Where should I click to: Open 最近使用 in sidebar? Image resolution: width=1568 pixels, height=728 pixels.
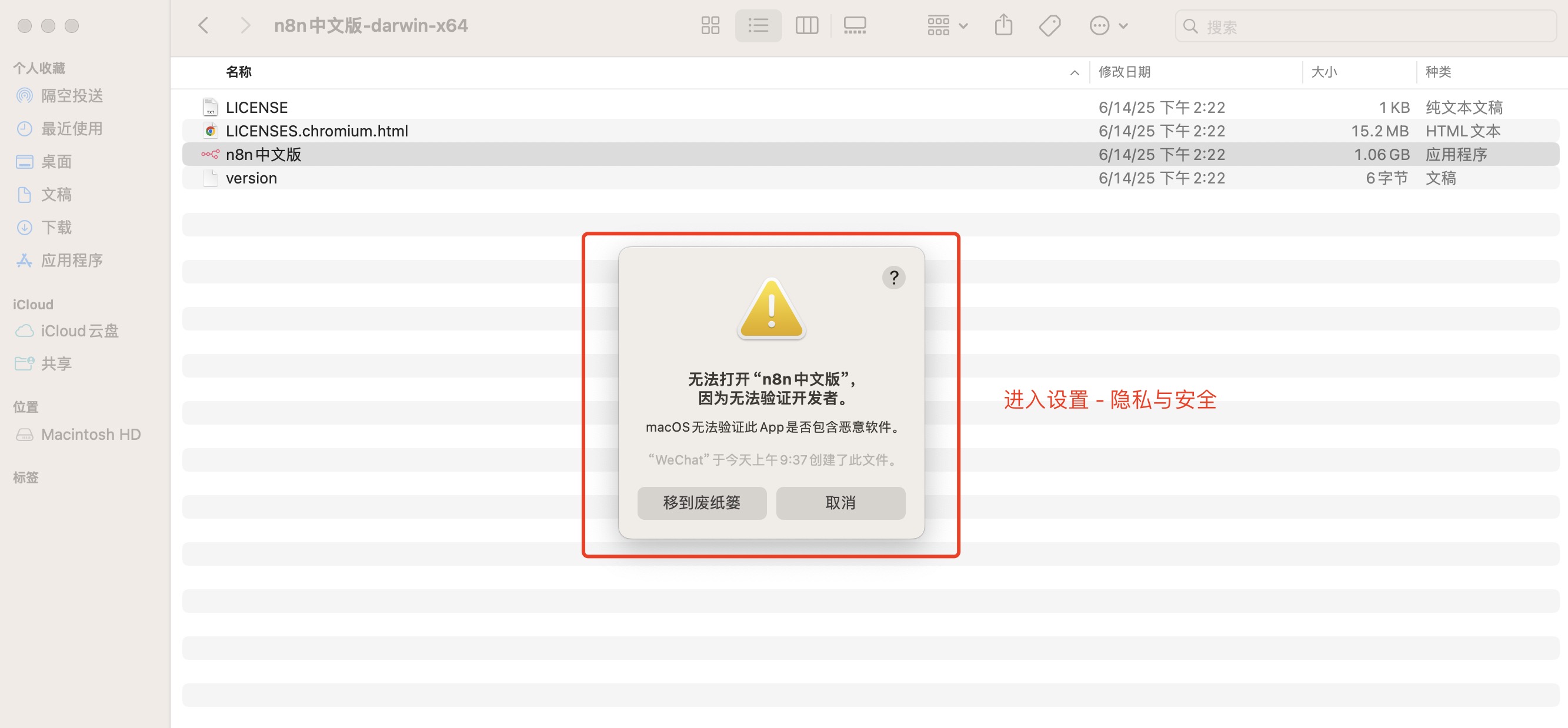[72, 128]
